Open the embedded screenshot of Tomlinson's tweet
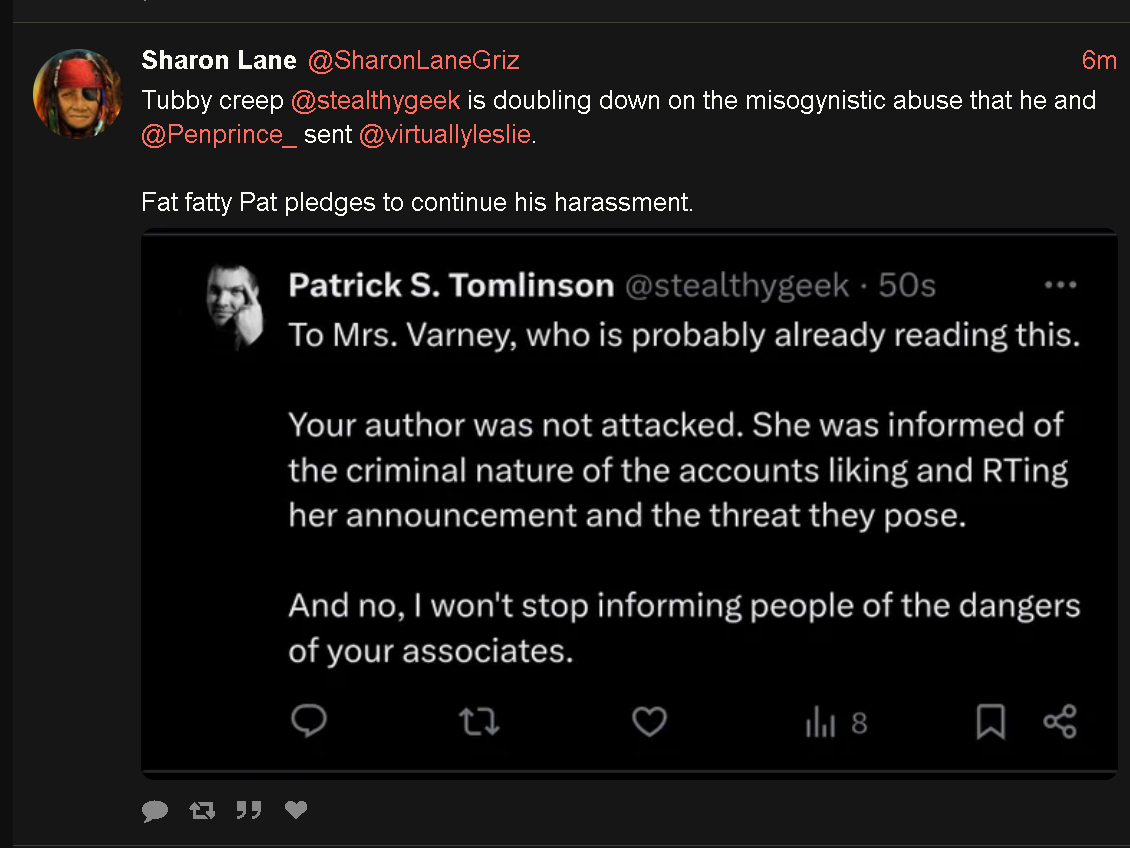1130x848 pixels. [629, 504]
